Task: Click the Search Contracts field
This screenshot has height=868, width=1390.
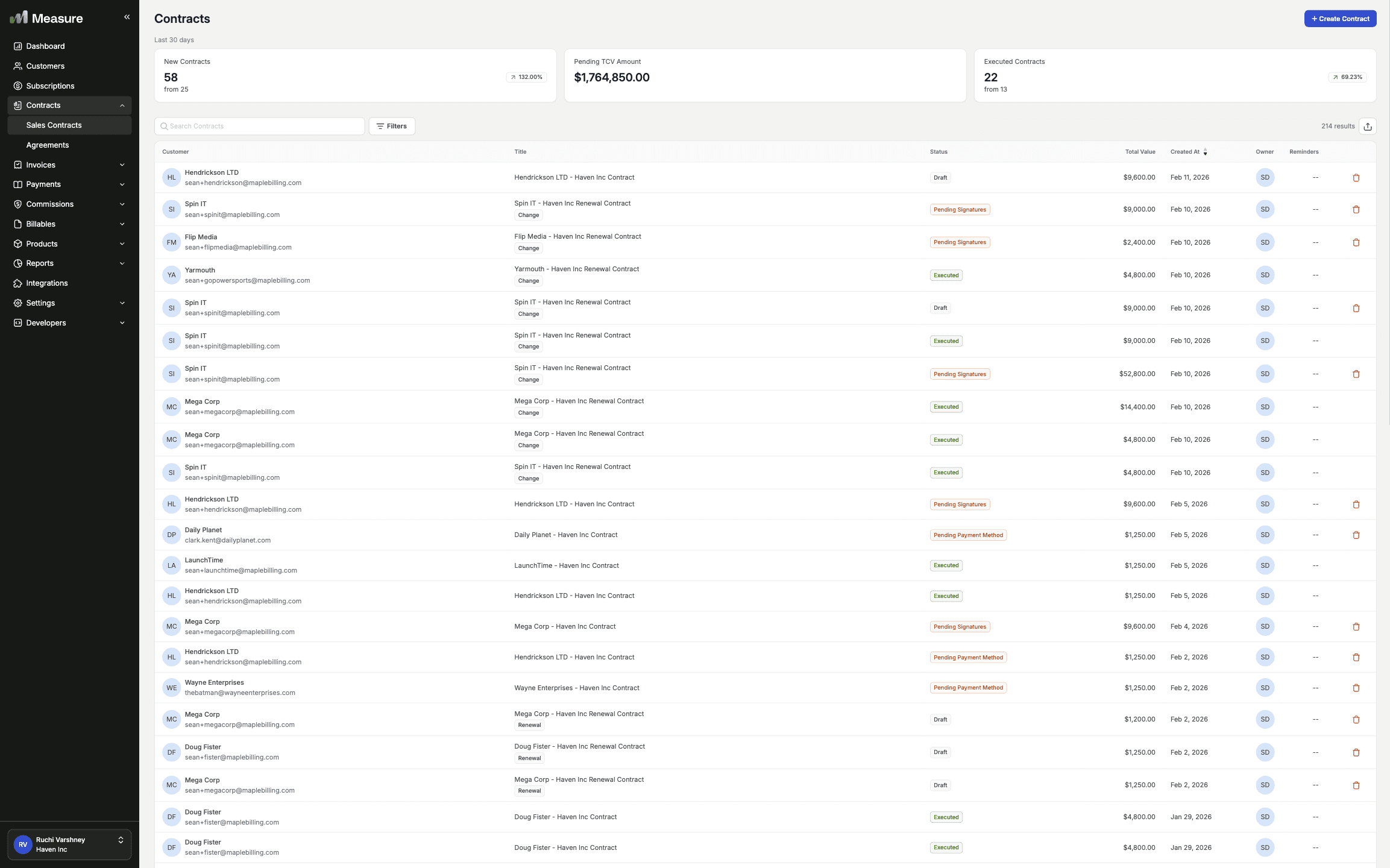Action: point(260,126)
